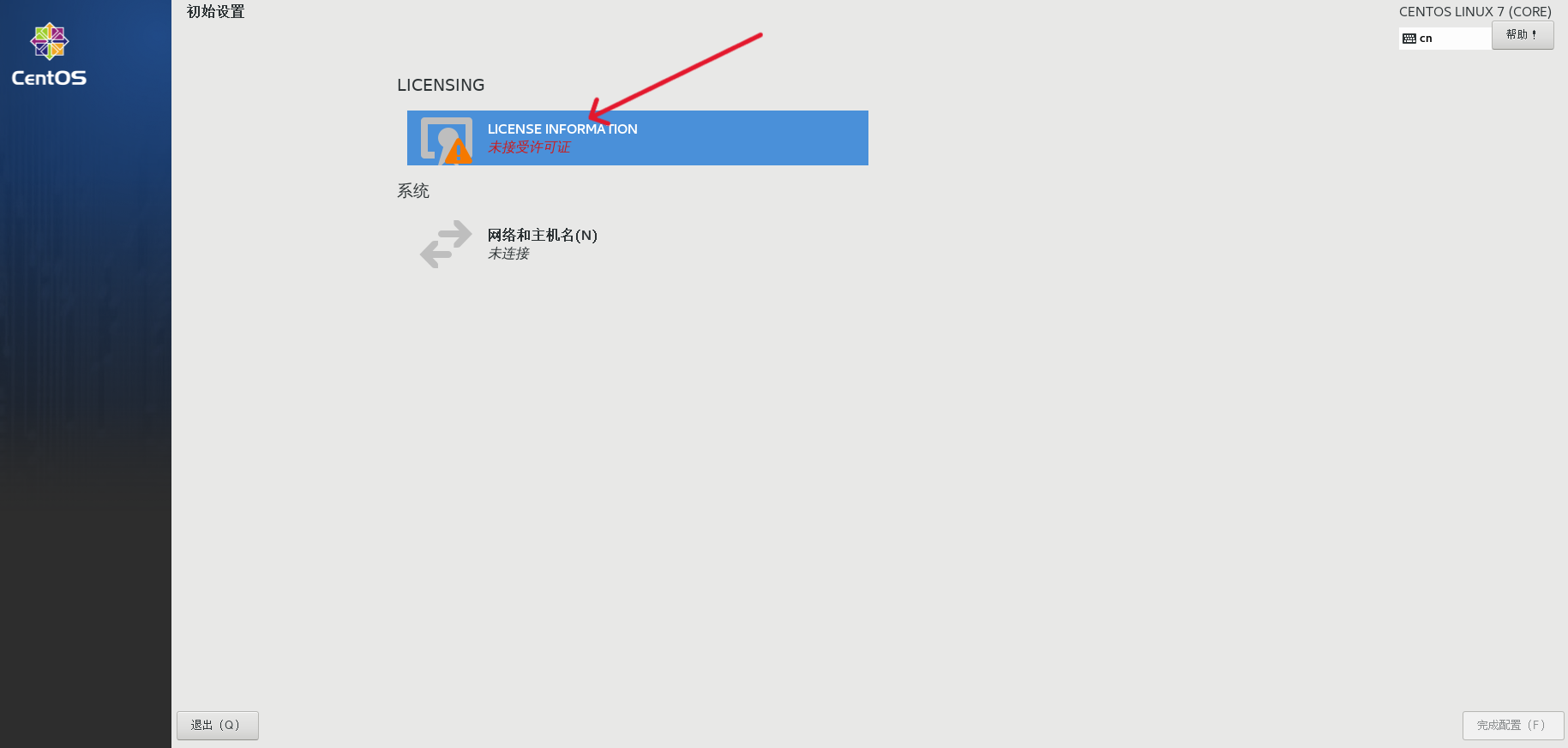Viewport: 1568px width, 748px height.
Task: Click the 退出(Q) quit button
Action: point(218,726)
